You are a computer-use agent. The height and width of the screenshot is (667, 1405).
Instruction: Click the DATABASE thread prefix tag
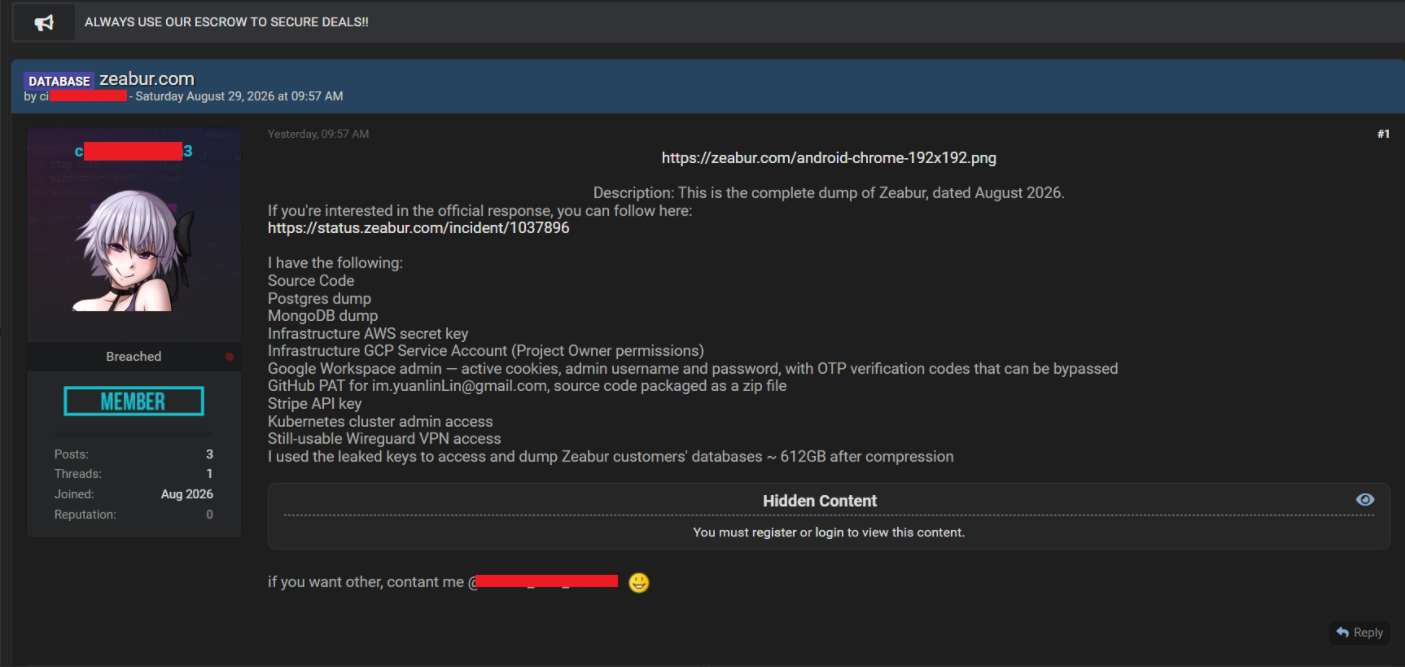59,81
